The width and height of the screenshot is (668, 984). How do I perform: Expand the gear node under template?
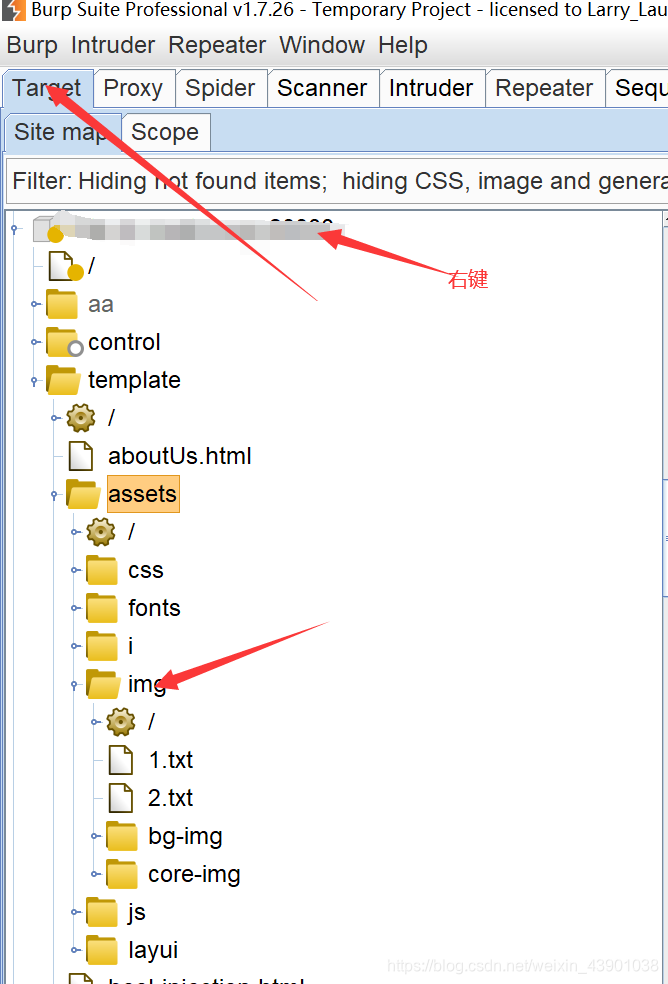point(56,418)
